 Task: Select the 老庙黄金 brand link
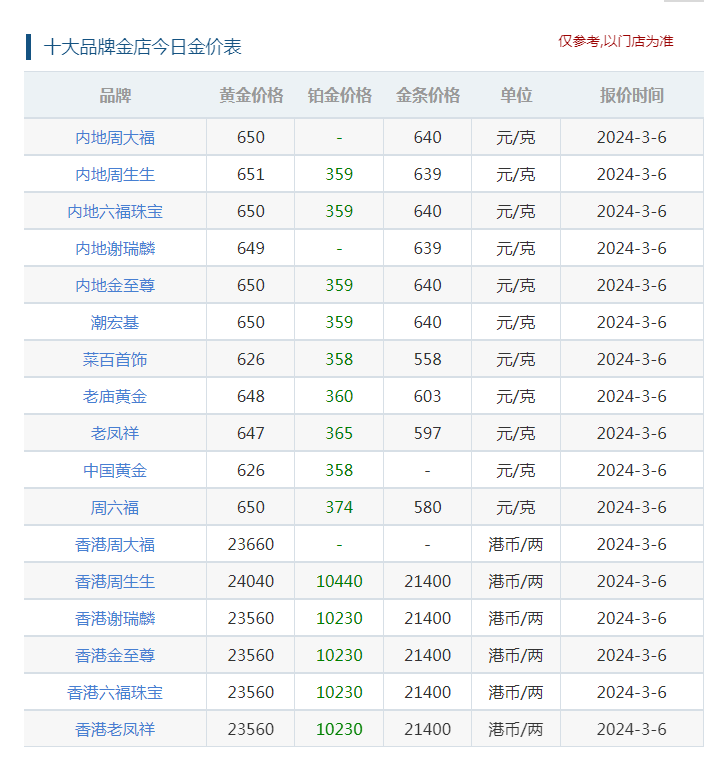115,396
